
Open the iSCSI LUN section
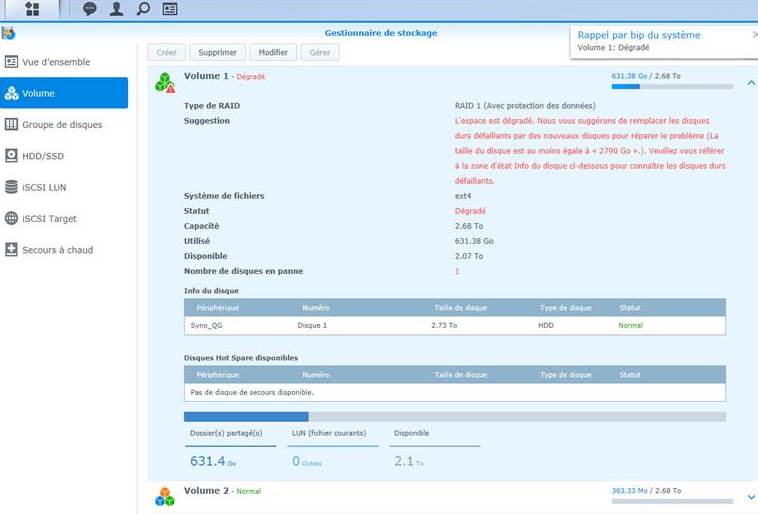(x=44, y=187)
